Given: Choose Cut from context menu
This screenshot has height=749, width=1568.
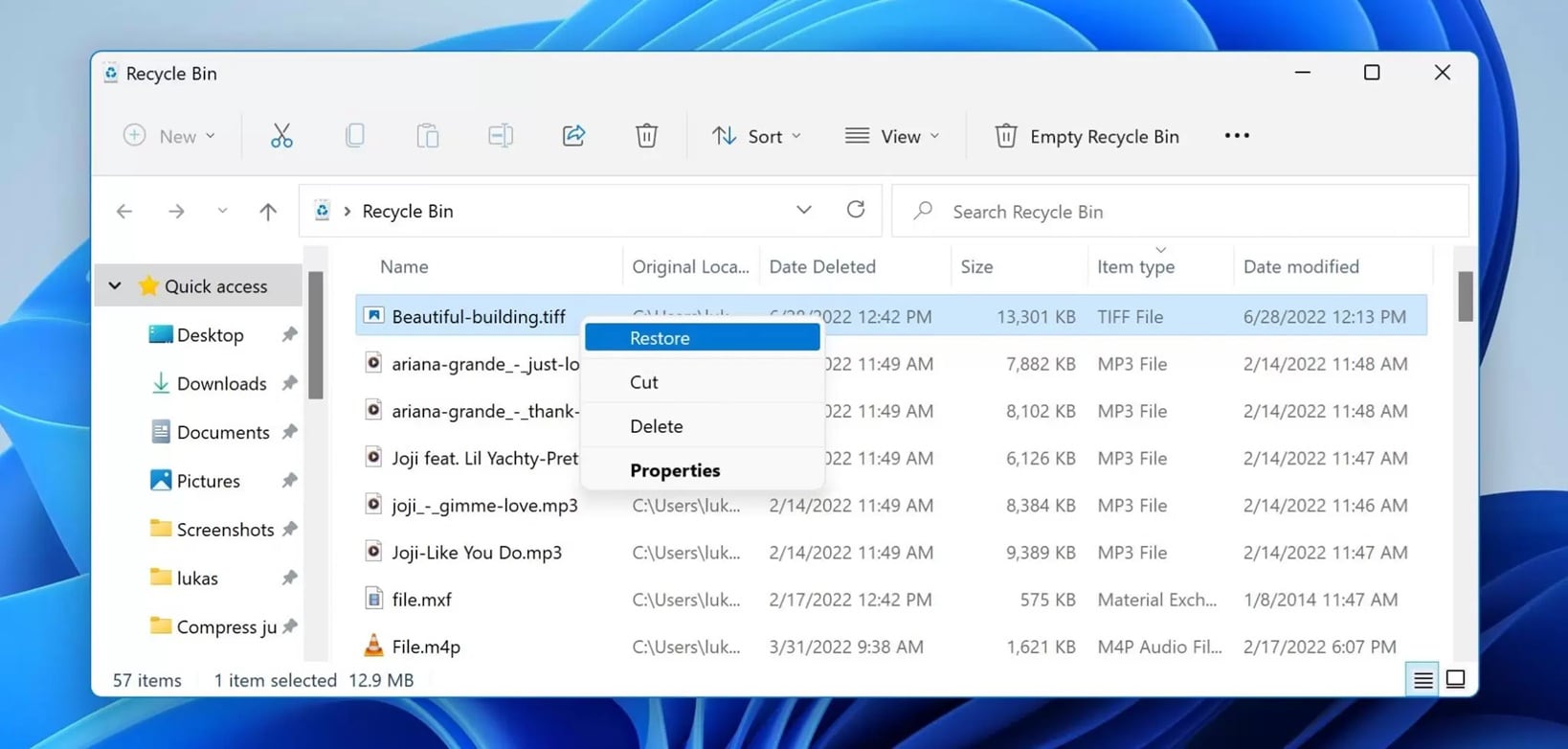Looking at the screenshot, I should [703, 381].
